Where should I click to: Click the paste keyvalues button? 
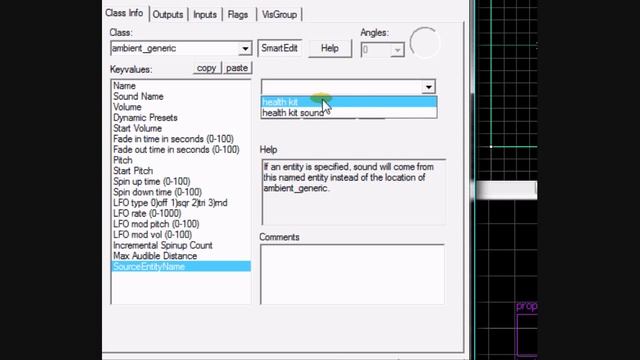pyautogui.click(x=237, y=68)
